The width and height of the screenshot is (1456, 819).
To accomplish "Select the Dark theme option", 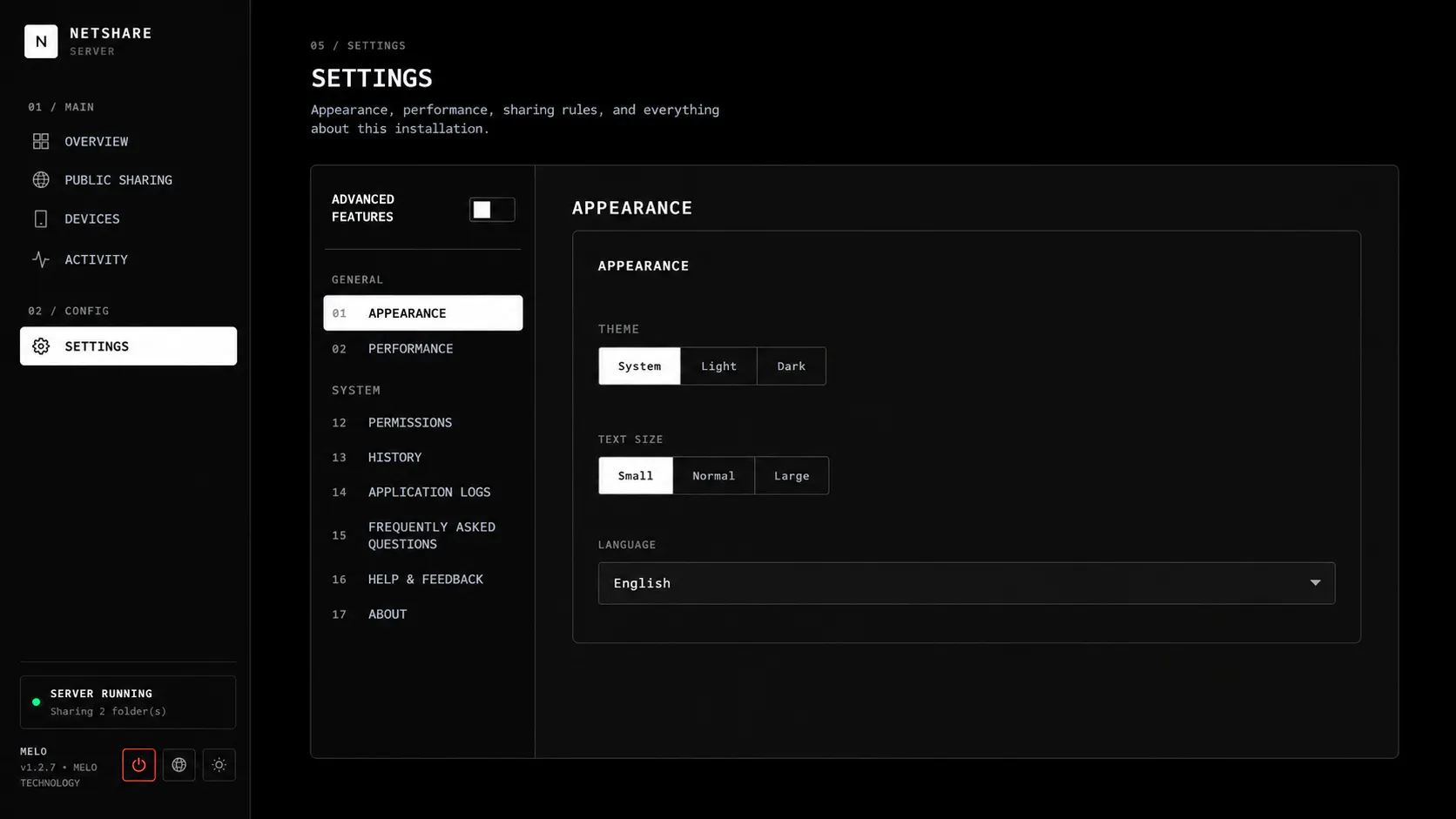I will pyautogui.click(x=792, y=366).
